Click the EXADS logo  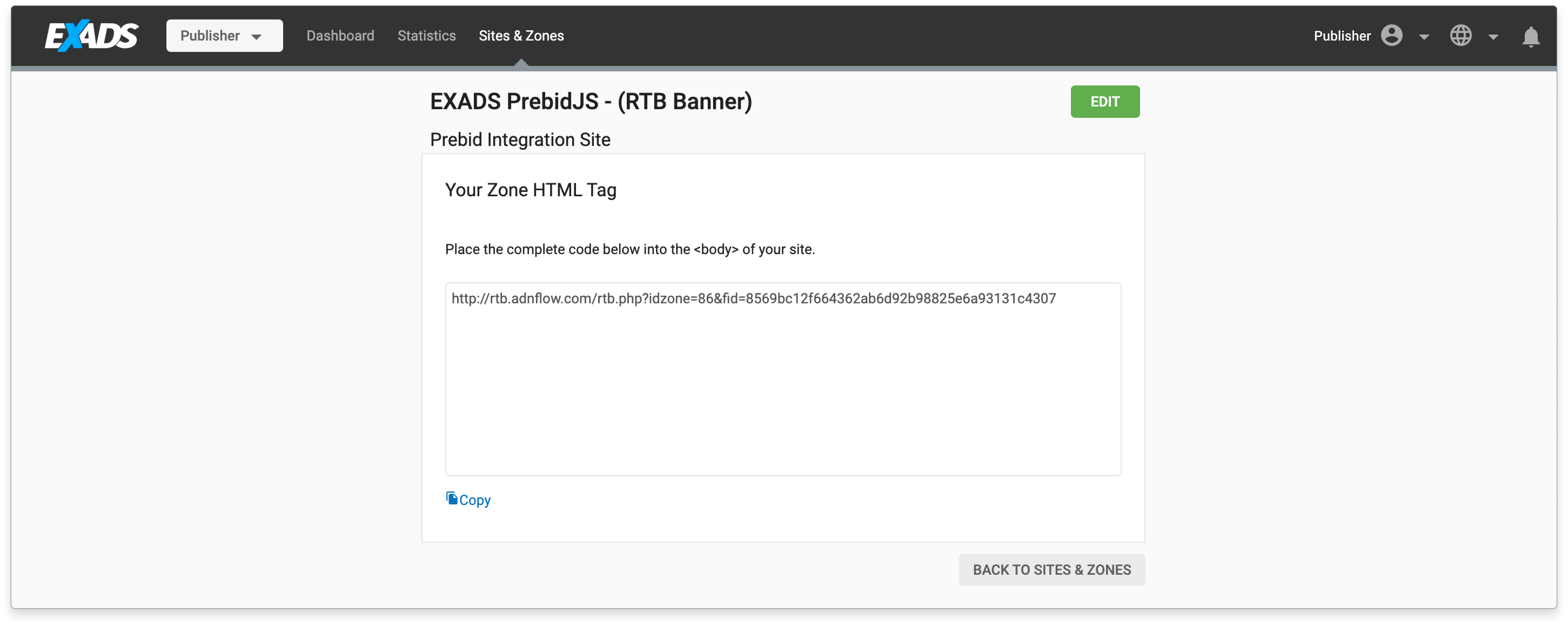click(x=91, y=35)
